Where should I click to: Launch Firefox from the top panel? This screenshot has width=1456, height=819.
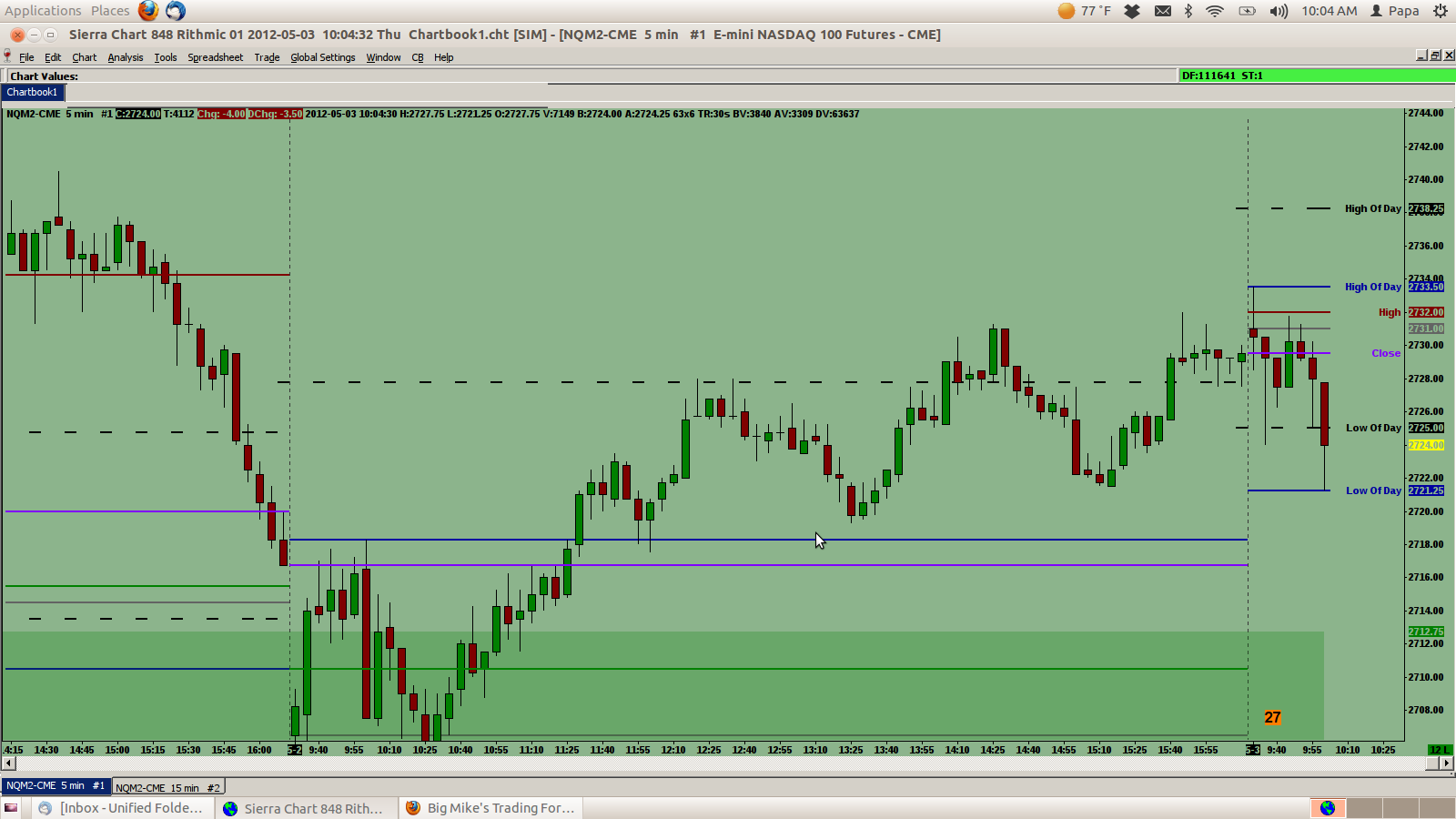click(x=148, y=11)
